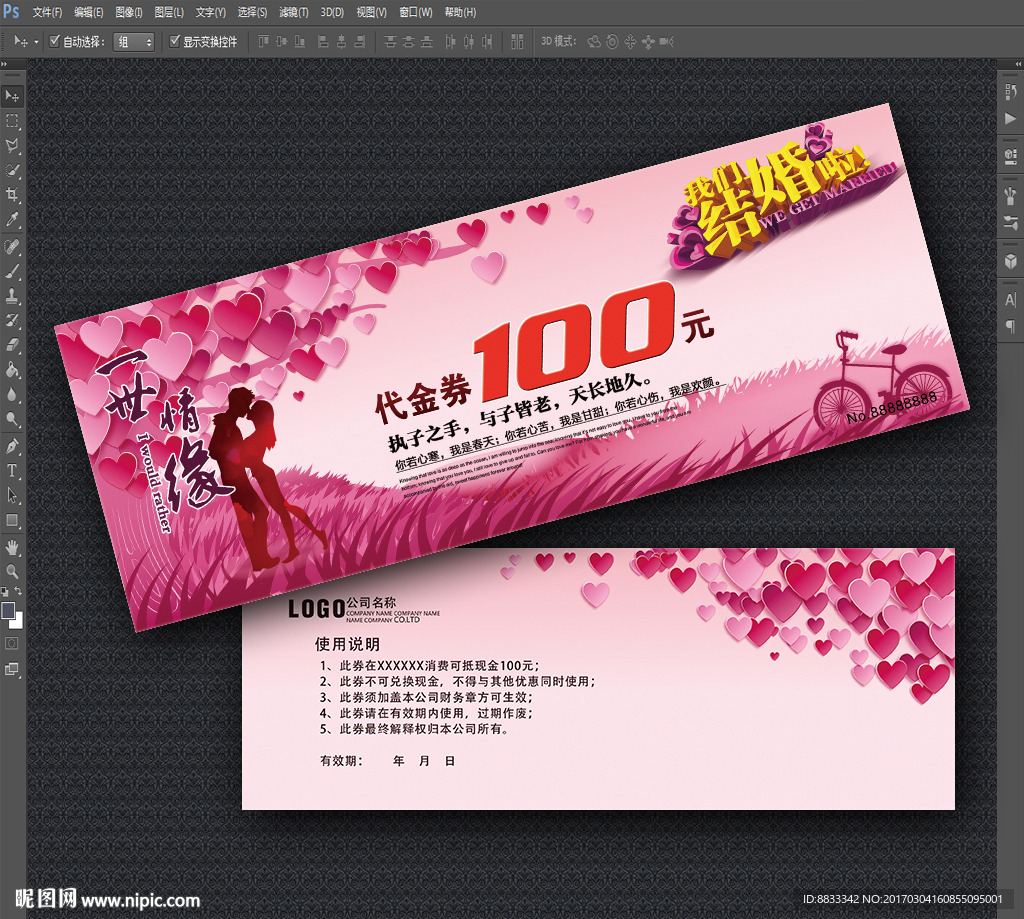Click the 3D roll mode icon
Screen dimensions: 1024x919
click(612, 42)
